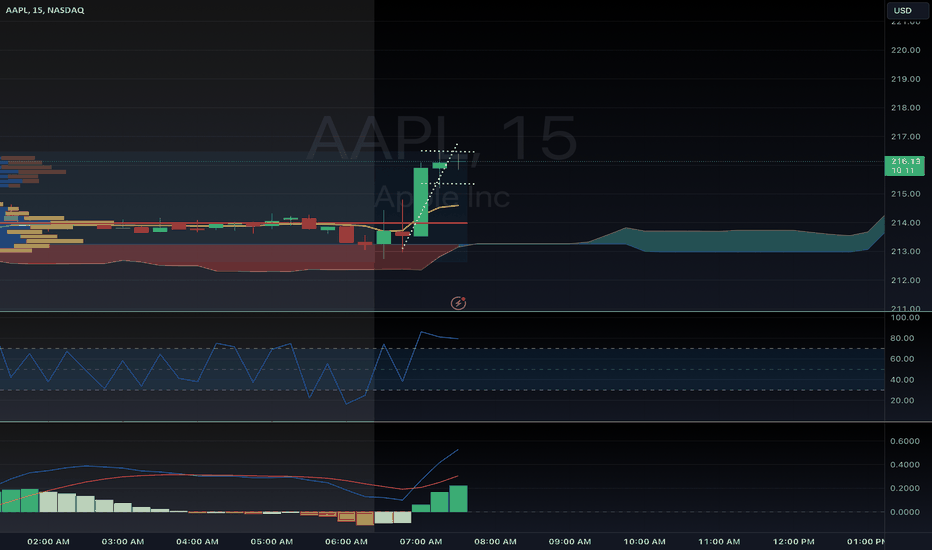Screen dimensions: 932x550
Task: Click the 07:00 AM time axis label
Action: point(421,542)
